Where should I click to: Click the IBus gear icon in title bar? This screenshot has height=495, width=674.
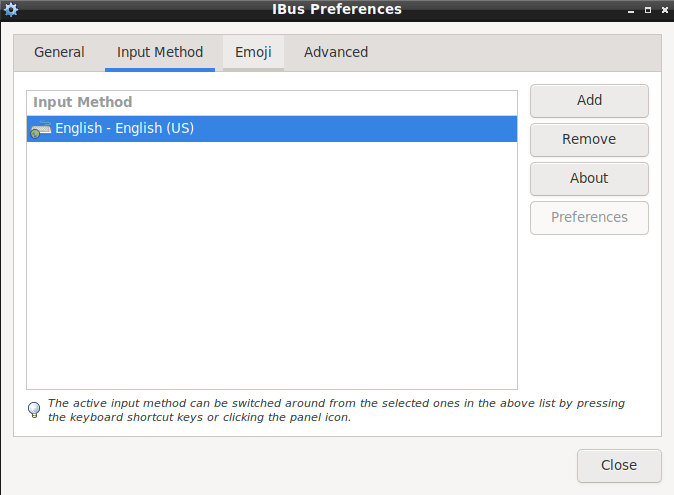[11, 9]
